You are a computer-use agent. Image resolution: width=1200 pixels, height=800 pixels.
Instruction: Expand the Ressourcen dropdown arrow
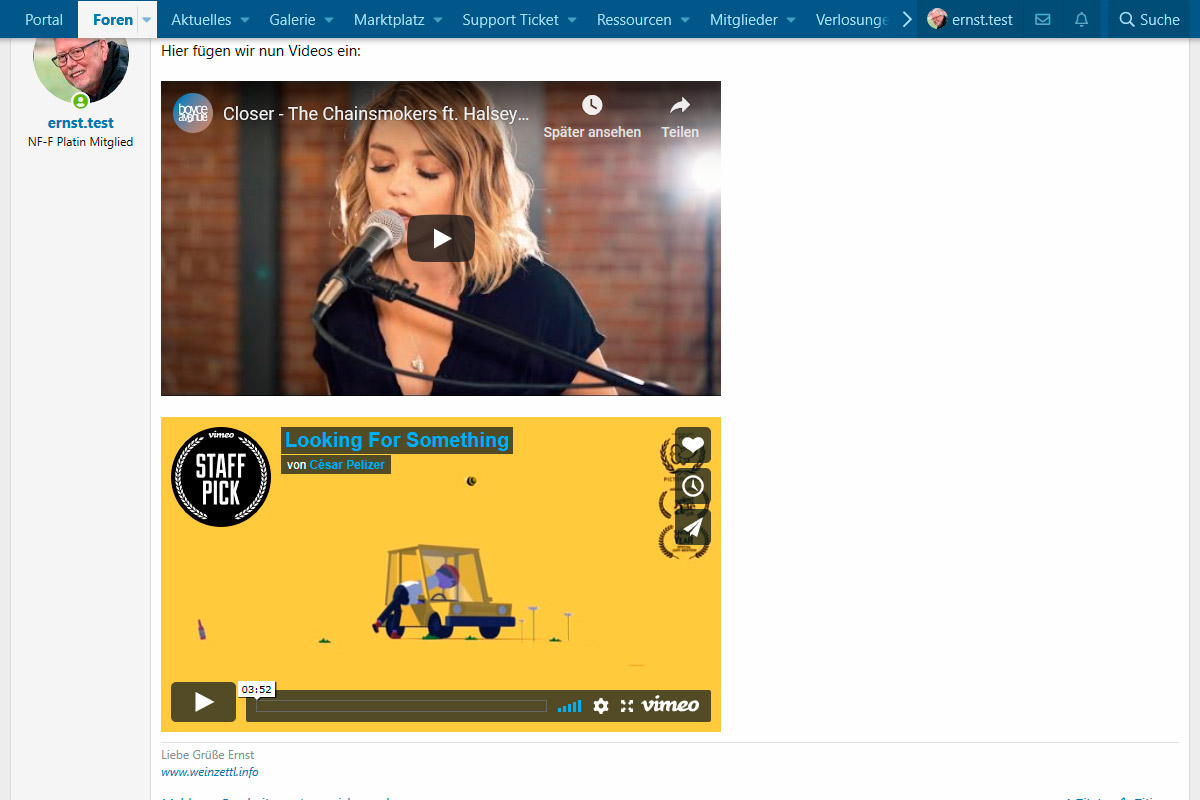tap(684, 20)
